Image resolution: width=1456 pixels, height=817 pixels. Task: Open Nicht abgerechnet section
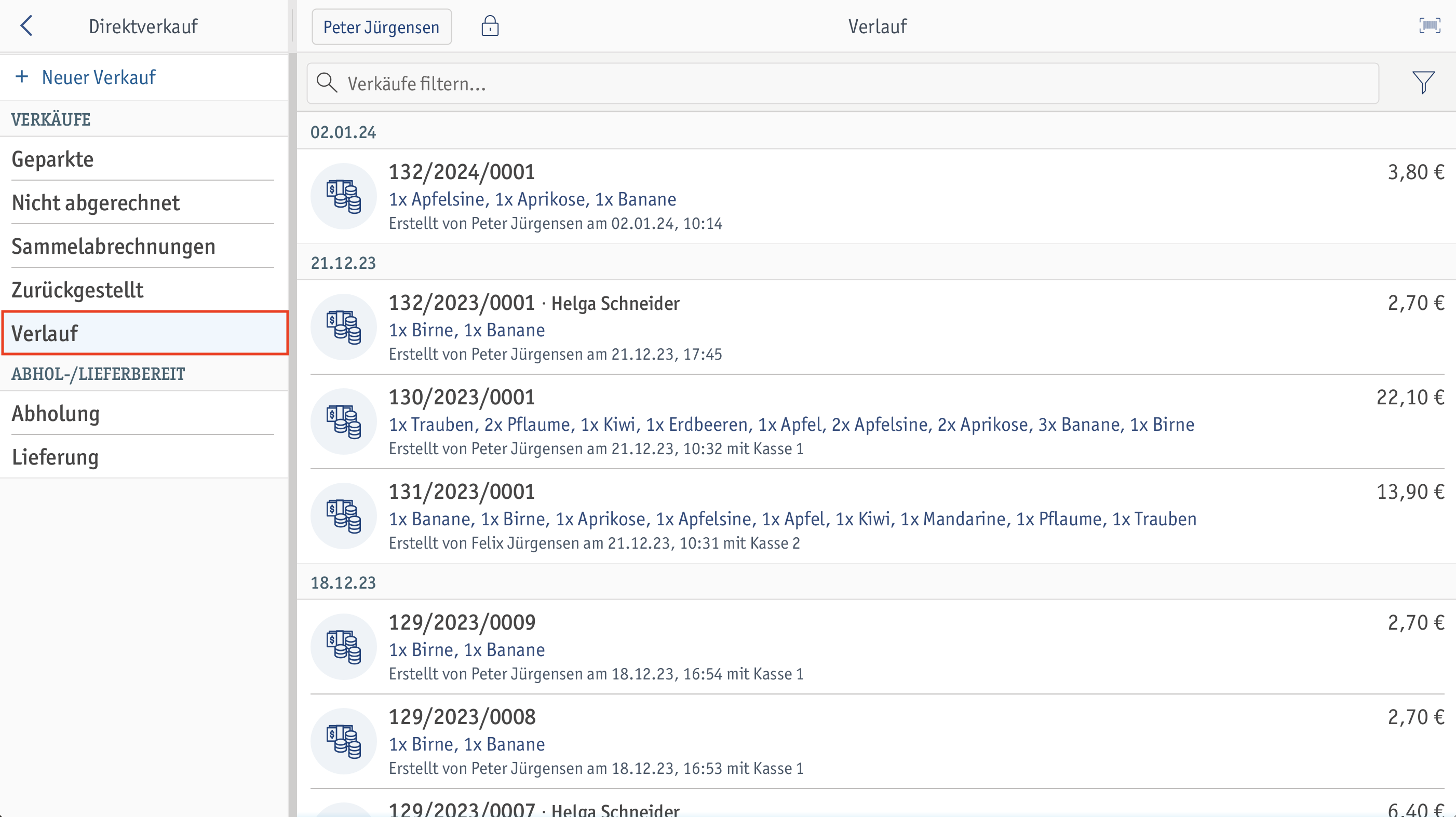click(143, 202)
